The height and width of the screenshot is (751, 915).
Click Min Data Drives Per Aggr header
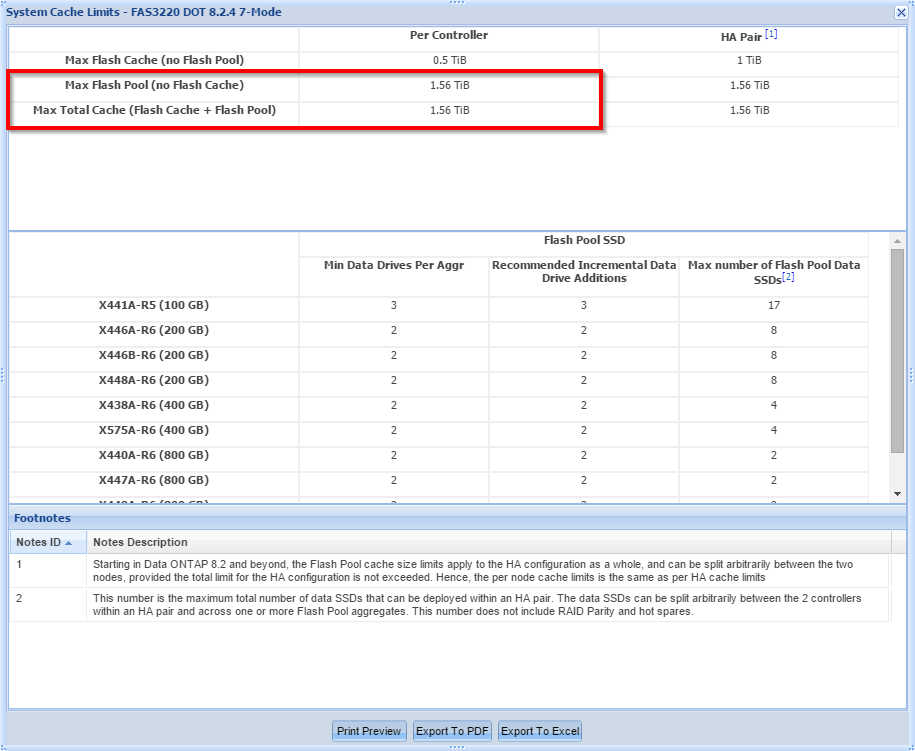coord(393,265)
